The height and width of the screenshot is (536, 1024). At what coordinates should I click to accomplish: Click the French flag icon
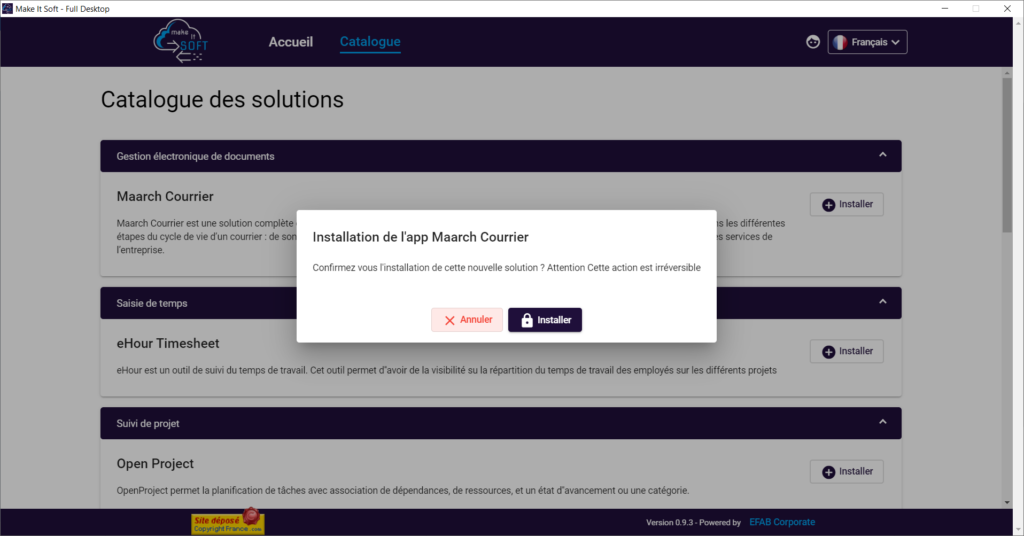coord(840,42)
